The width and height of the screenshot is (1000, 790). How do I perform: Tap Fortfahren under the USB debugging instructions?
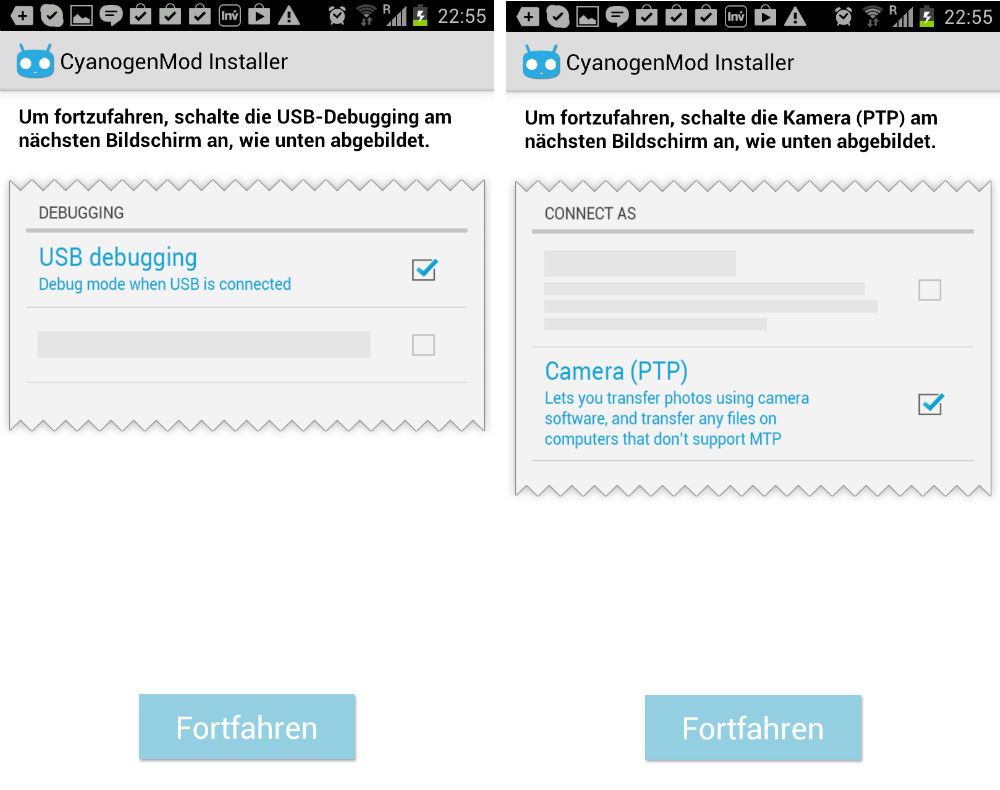[247, 727]
